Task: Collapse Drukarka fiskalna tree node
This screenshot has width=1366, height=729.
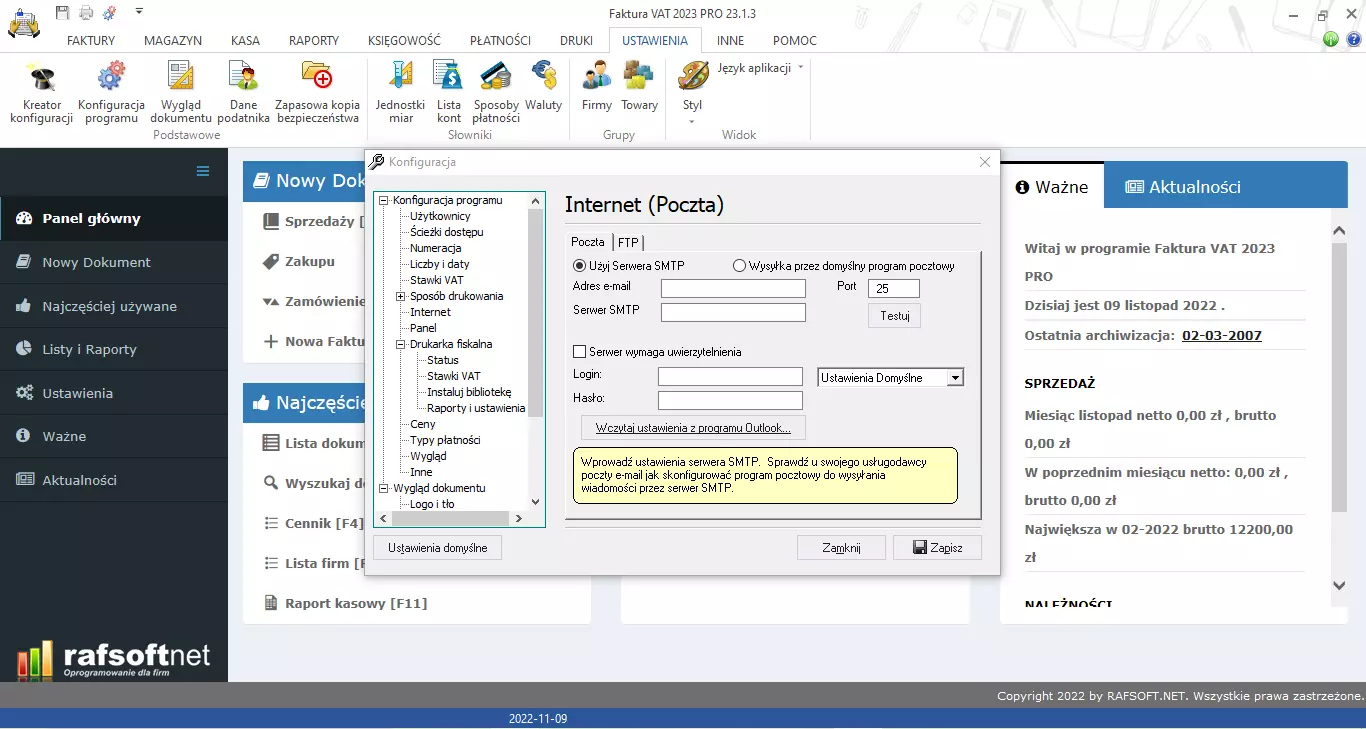Action: coord(400,344)
